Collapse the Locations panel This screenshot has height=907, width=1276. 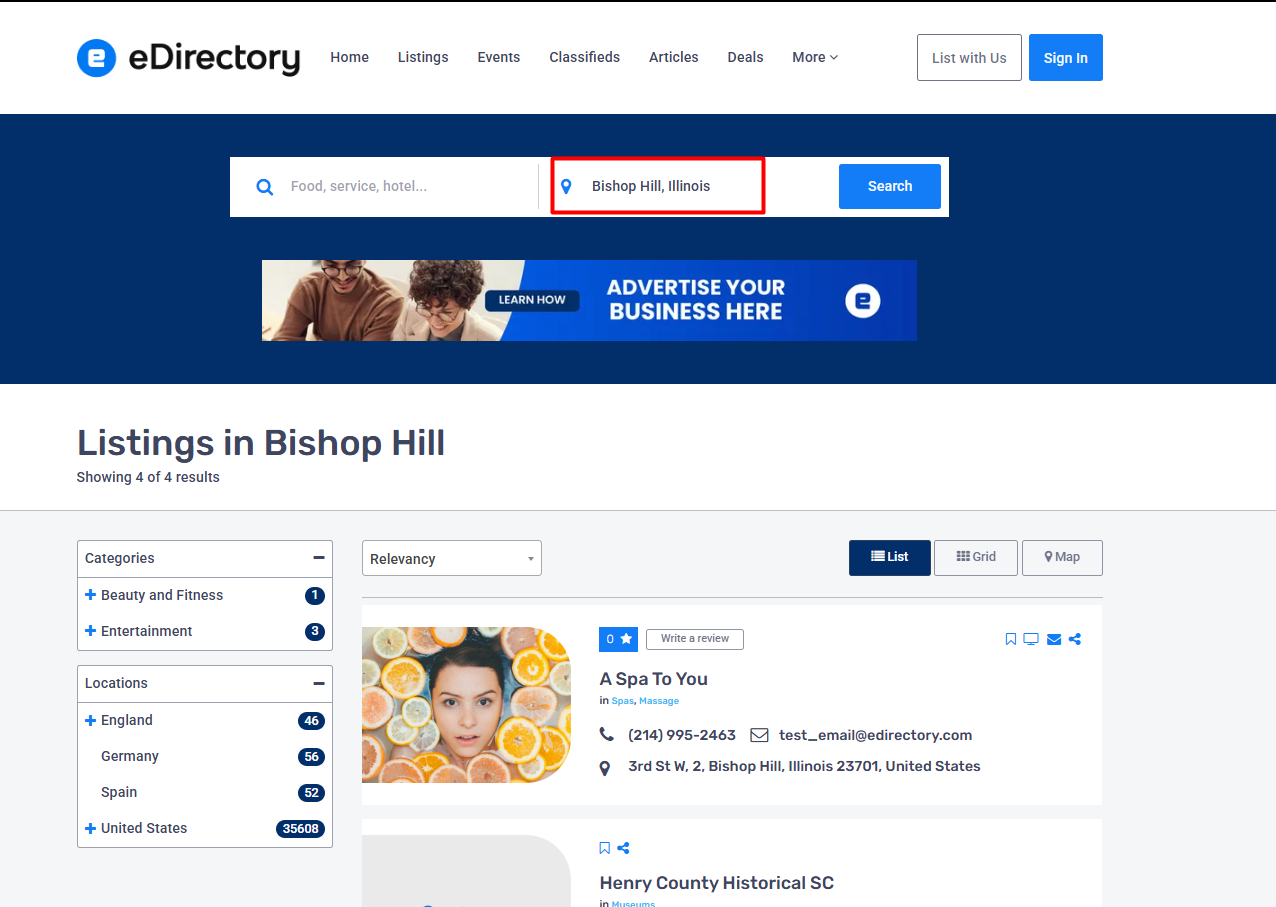318,683
